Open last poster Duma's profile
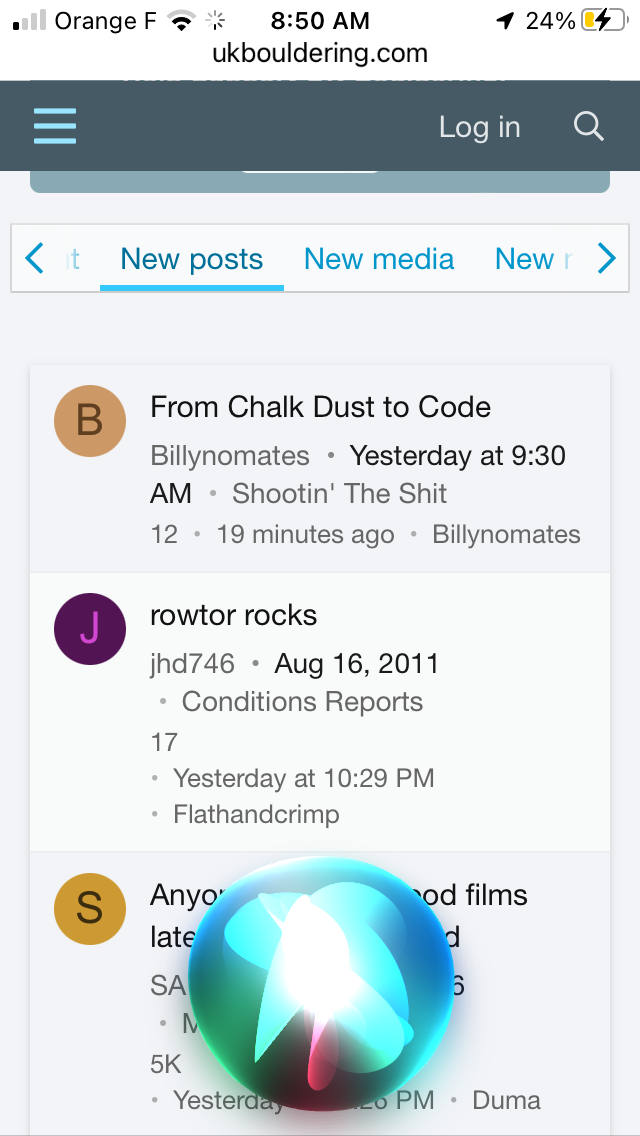 point(506,1101)
